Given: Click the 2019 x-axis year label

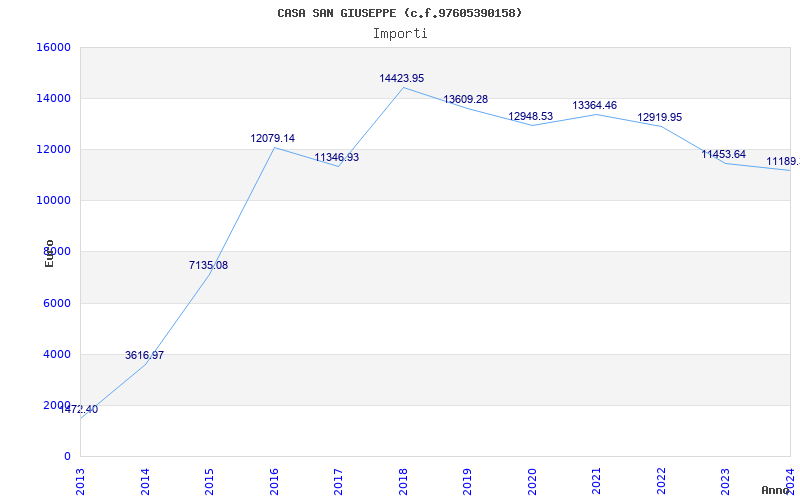Looking at the screenshot, I should coord(468,482).
